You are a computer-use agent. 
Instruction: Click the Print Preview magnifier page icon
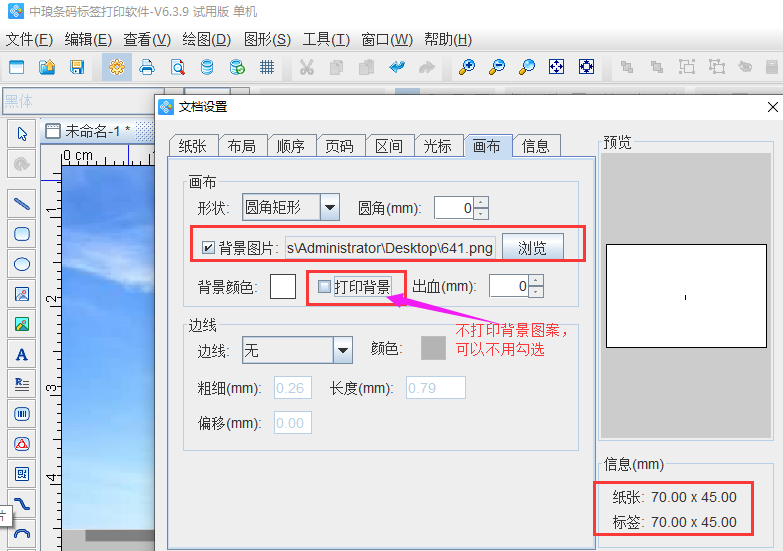pyautogui.click(x=177, y=66)
